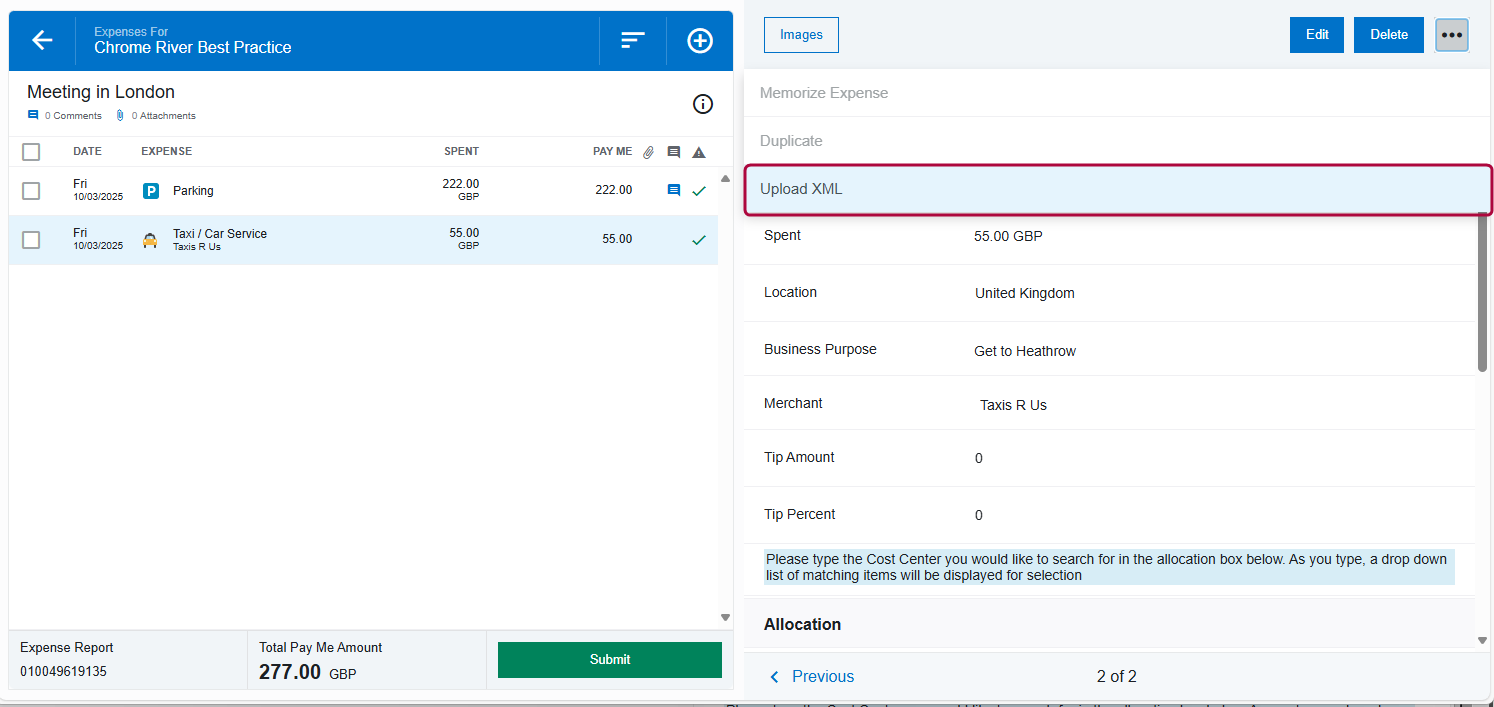Image resolution: width=1494 pixels, height=707 pixels.
Task: Click the taxi expense icon
Action: (150, 240)
